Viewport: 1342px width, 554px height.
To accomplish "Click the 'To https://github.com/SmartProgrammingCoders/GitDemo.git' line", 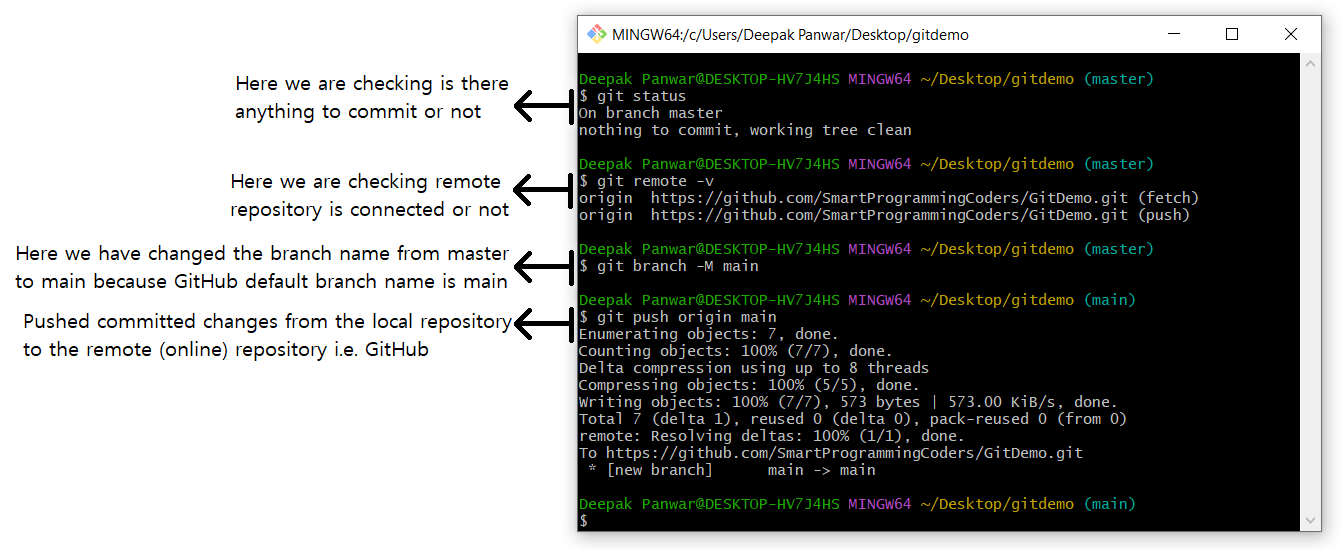I will [831, 453].
